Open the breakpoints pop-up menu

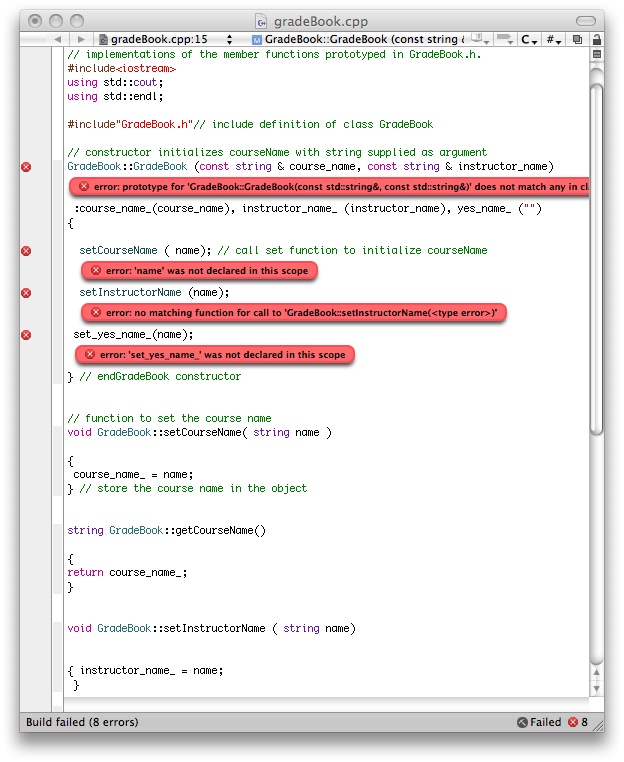point(505,39)
